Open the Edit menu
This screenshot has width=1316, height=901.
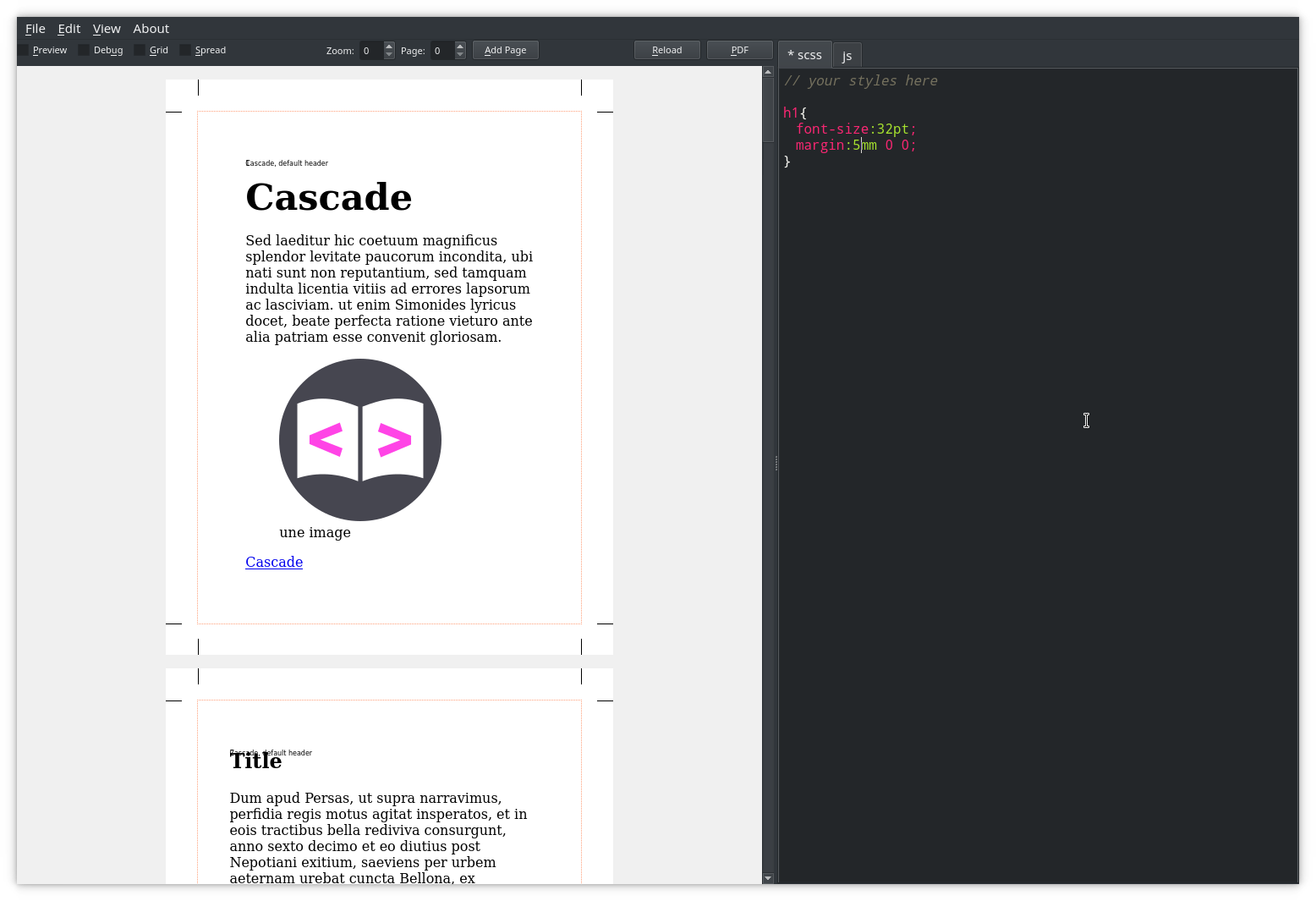(69, 29)
